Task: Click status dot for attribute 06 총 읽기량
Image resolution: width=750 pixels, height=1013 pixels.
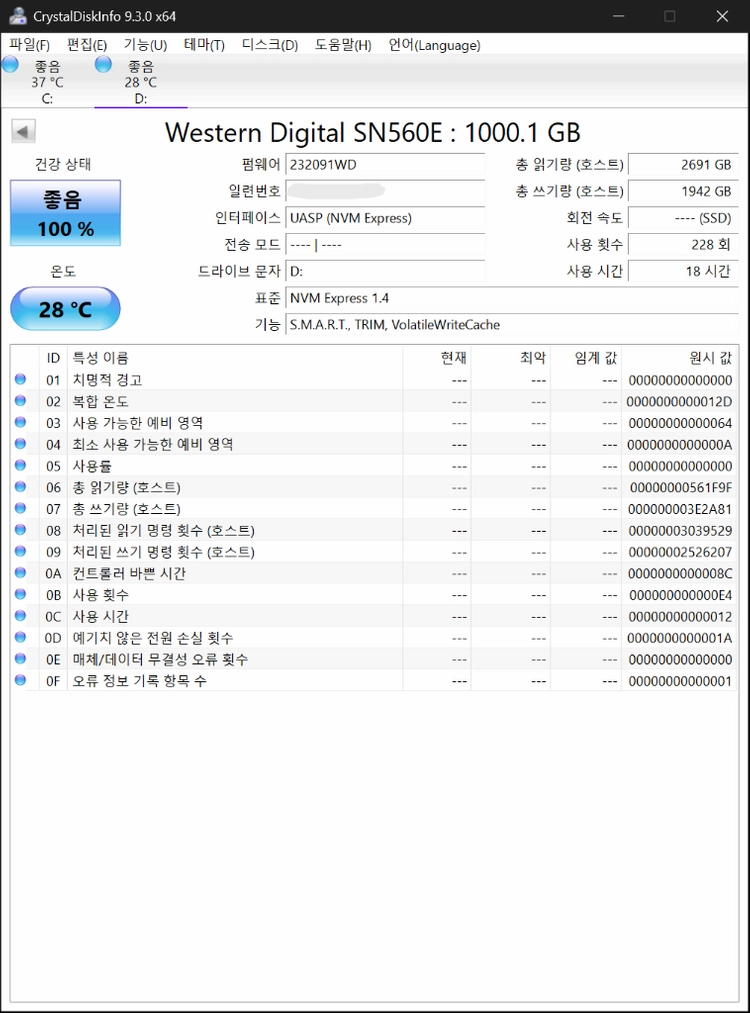Action: (x=21, y=486)
